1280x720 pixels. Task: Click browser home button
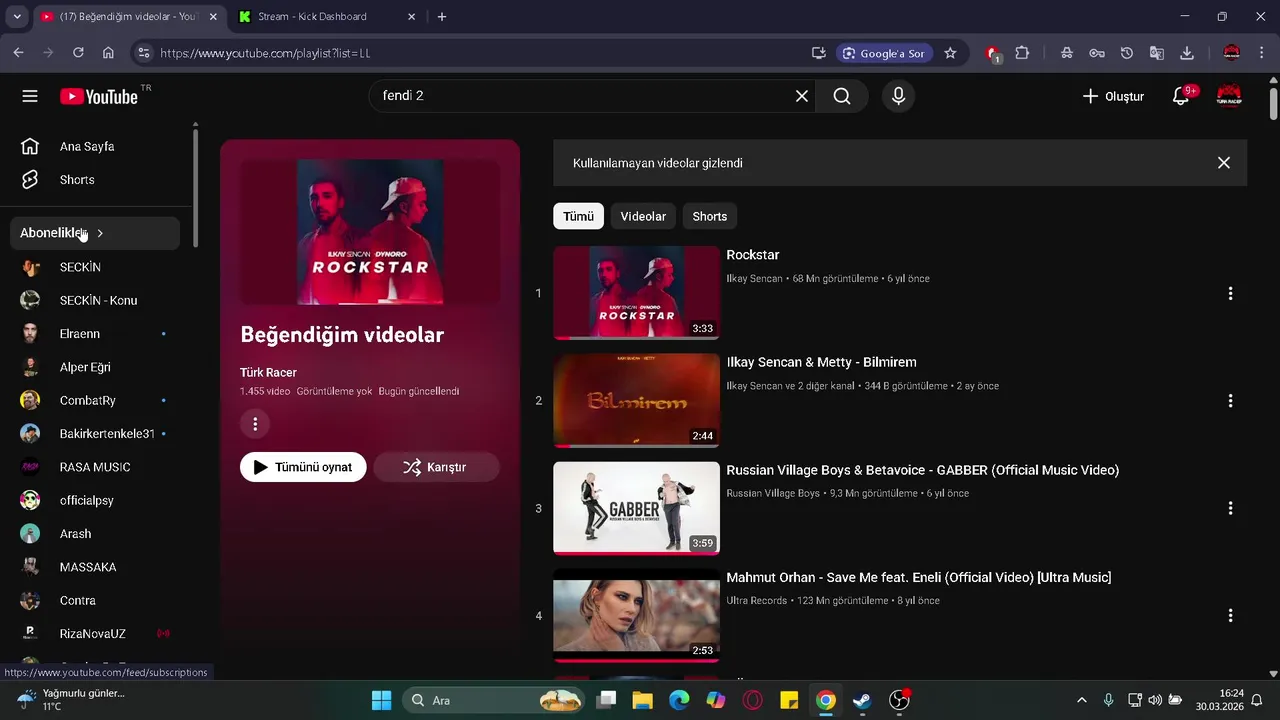108,53
